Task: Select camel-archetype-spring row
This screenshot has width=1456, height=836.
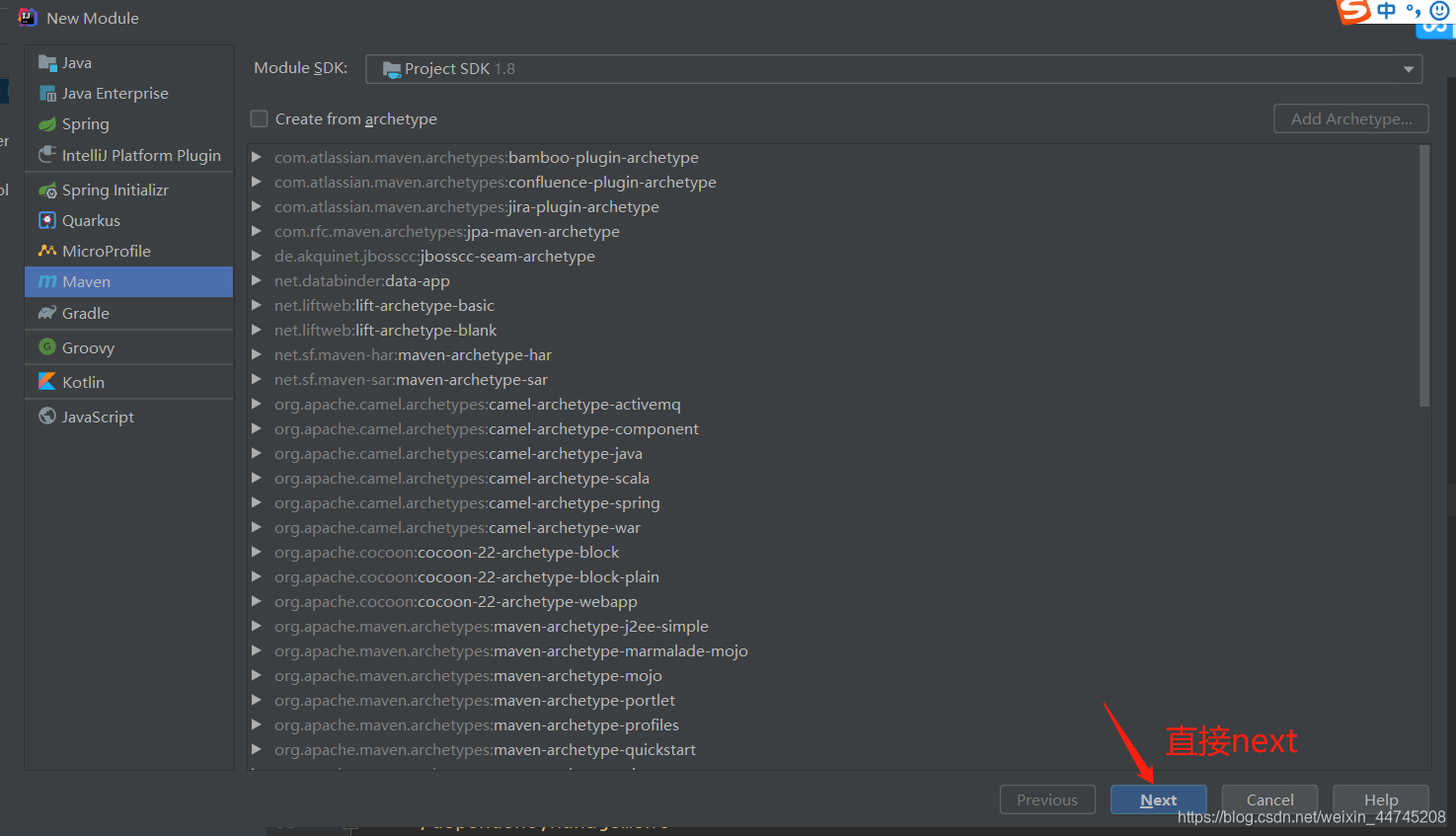Action: coord(834,502)
